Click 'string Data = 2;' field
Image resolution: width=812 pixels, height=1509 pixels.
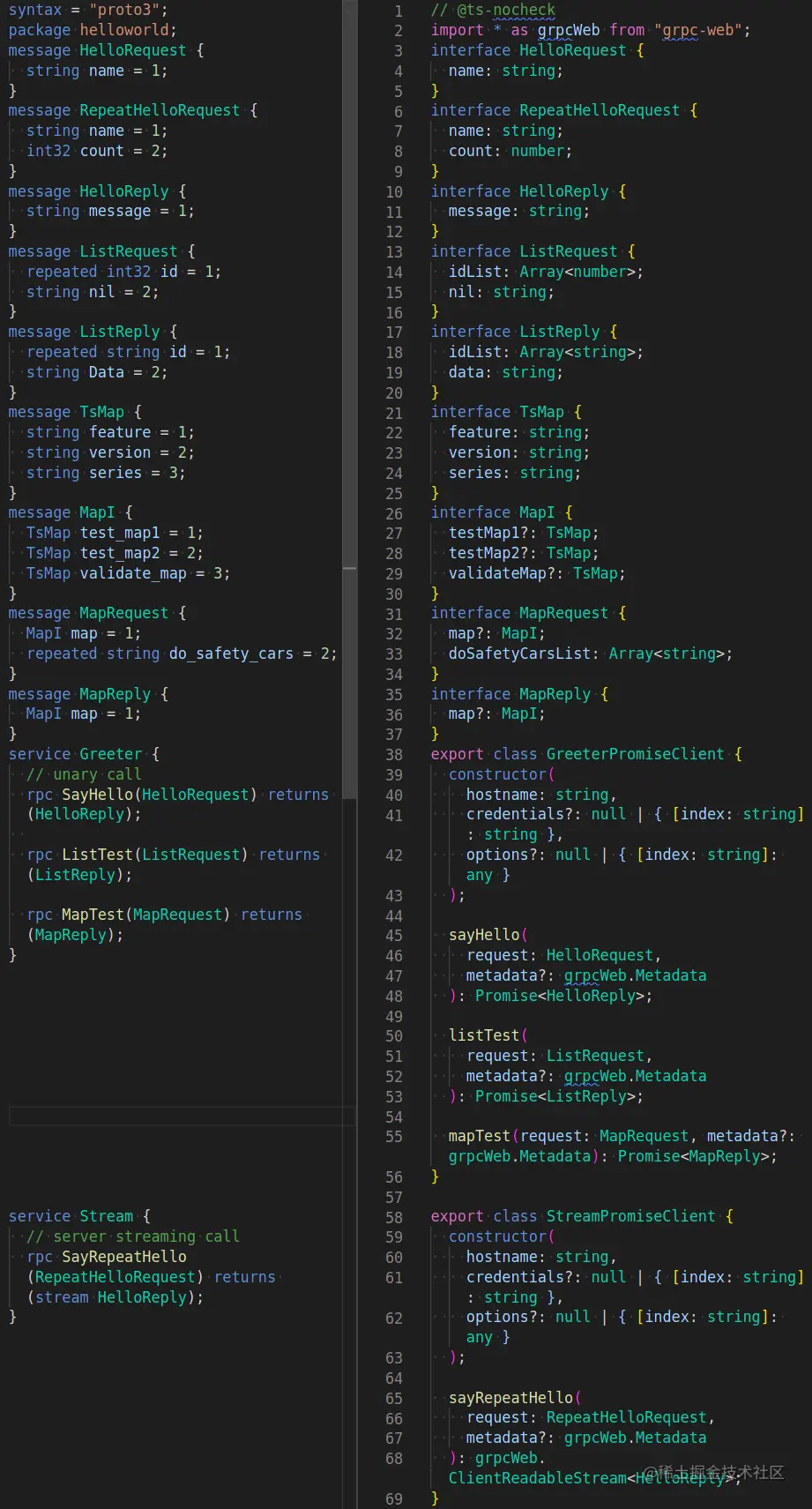(x=97, y=372)
